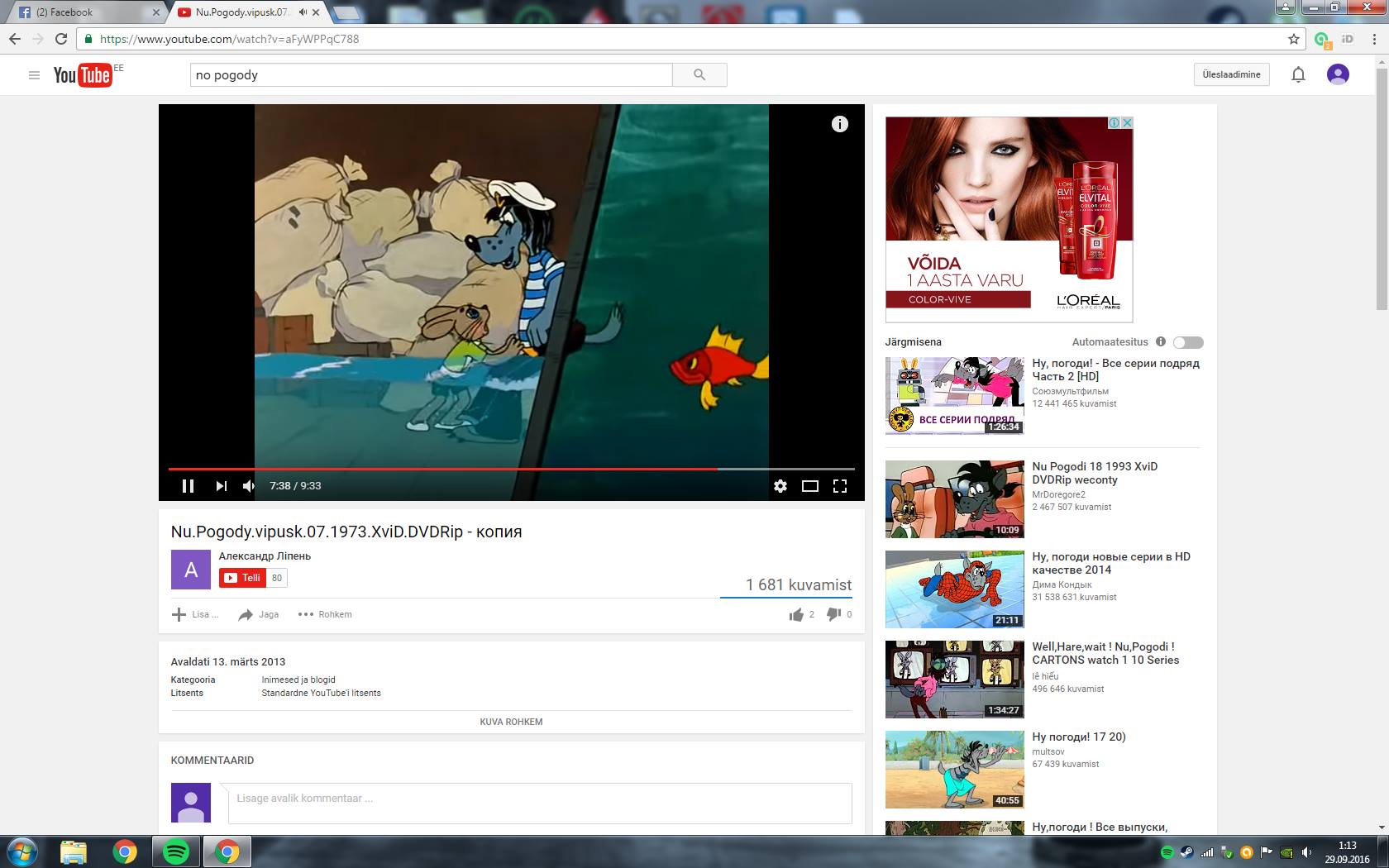Switch to the Facebook browser tab

coord(87,12)
